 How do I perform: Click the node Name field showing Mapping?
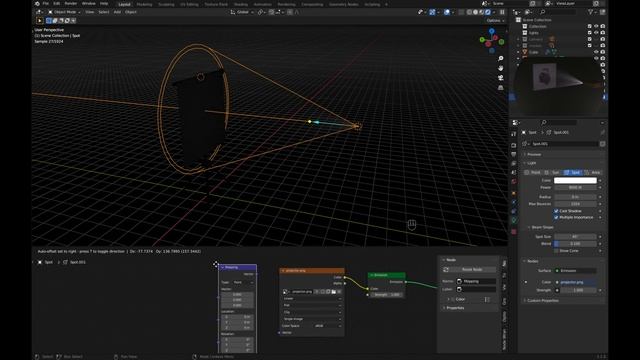tap(476, 281)
